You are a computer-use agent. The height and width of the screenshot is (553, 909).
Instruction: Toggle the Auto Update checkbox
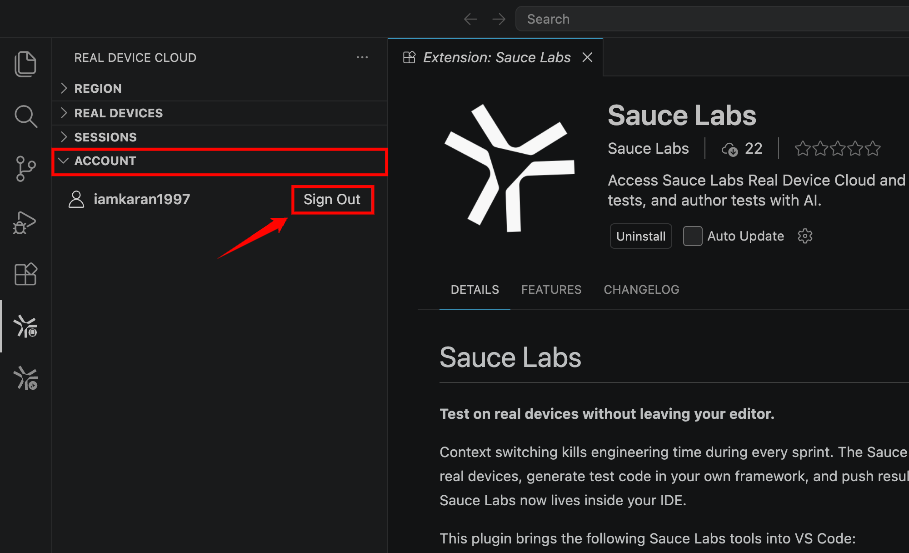692,236
